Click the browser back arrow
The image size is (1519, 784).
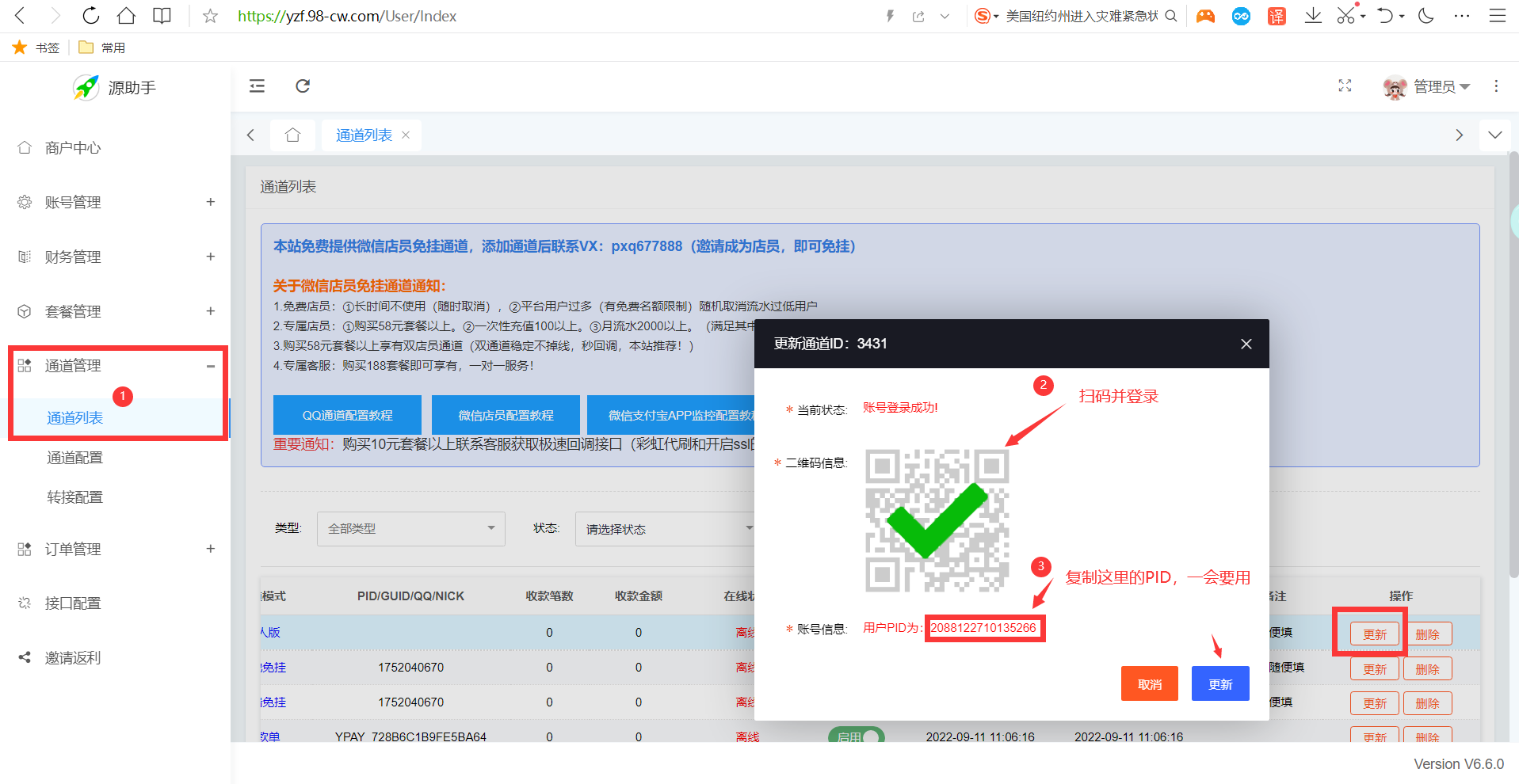[x=21, y=16]
